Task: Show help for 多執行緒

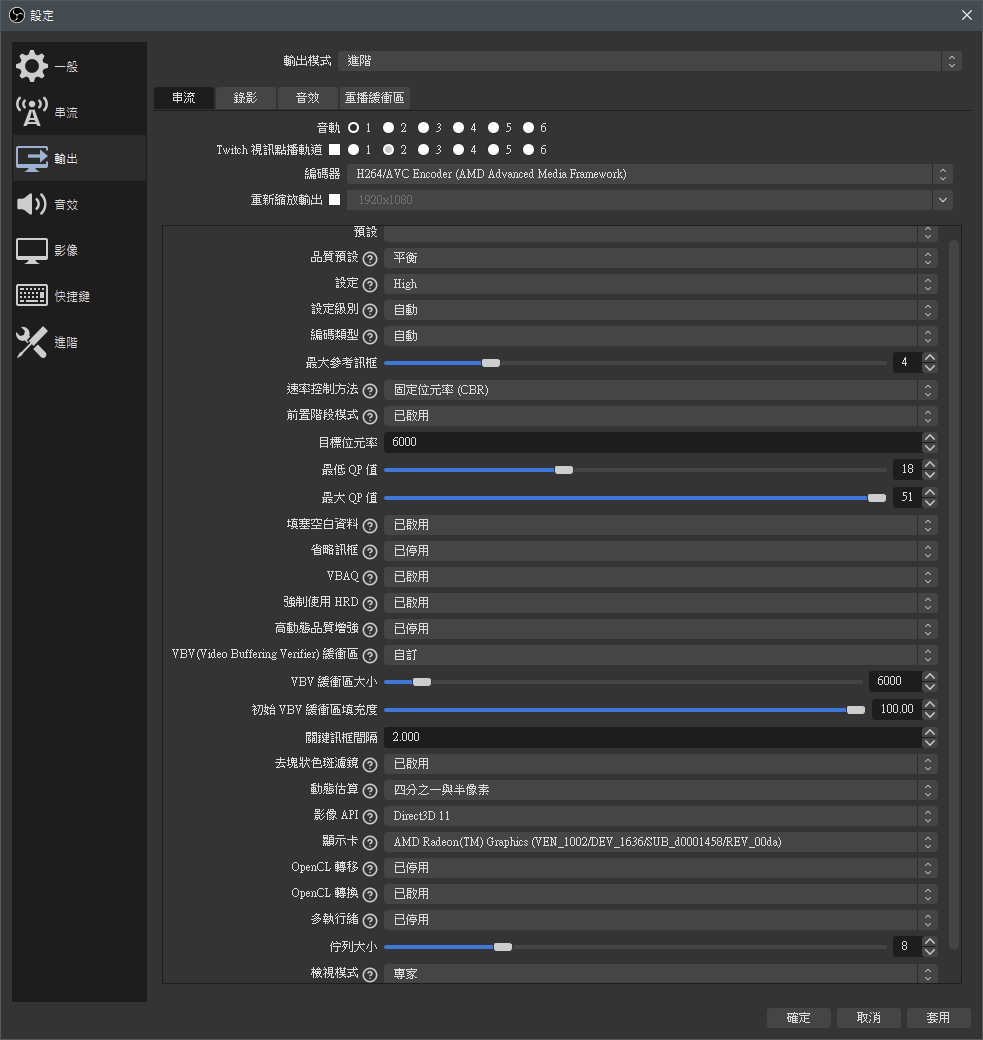Action: 370,921
